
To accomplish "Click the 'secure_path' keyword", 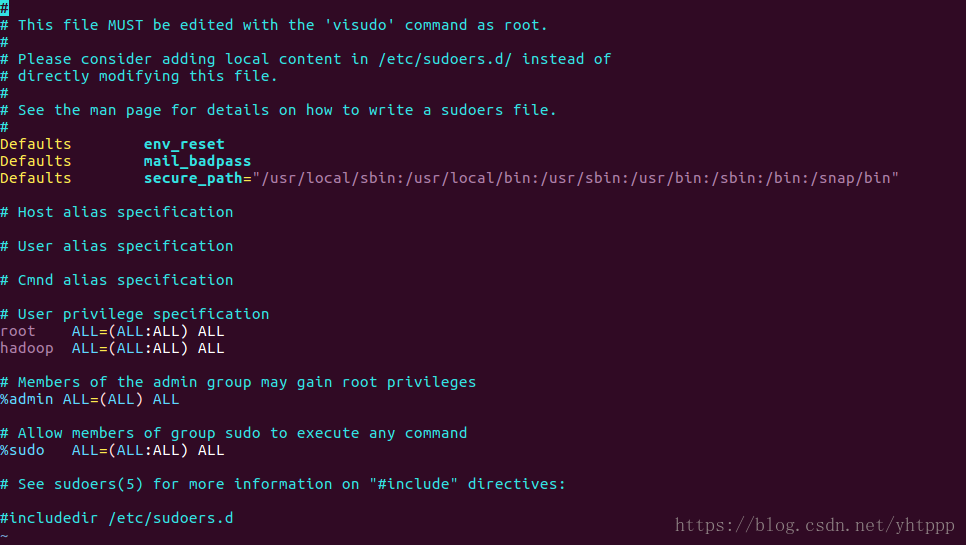I will click(x=193, y=178).
